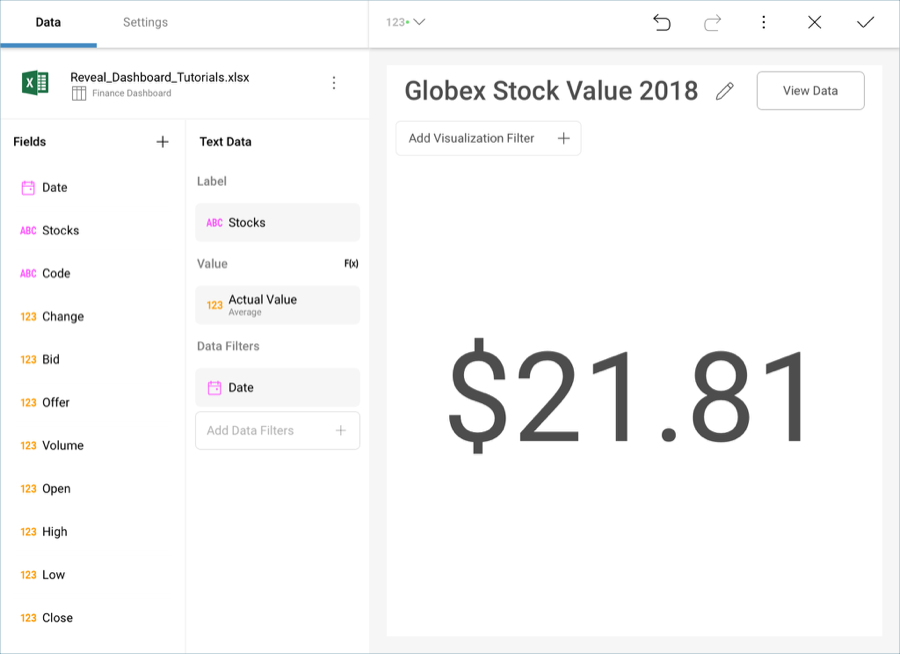
Task: Click the Excel file icon
Action: tap(36, 83)
